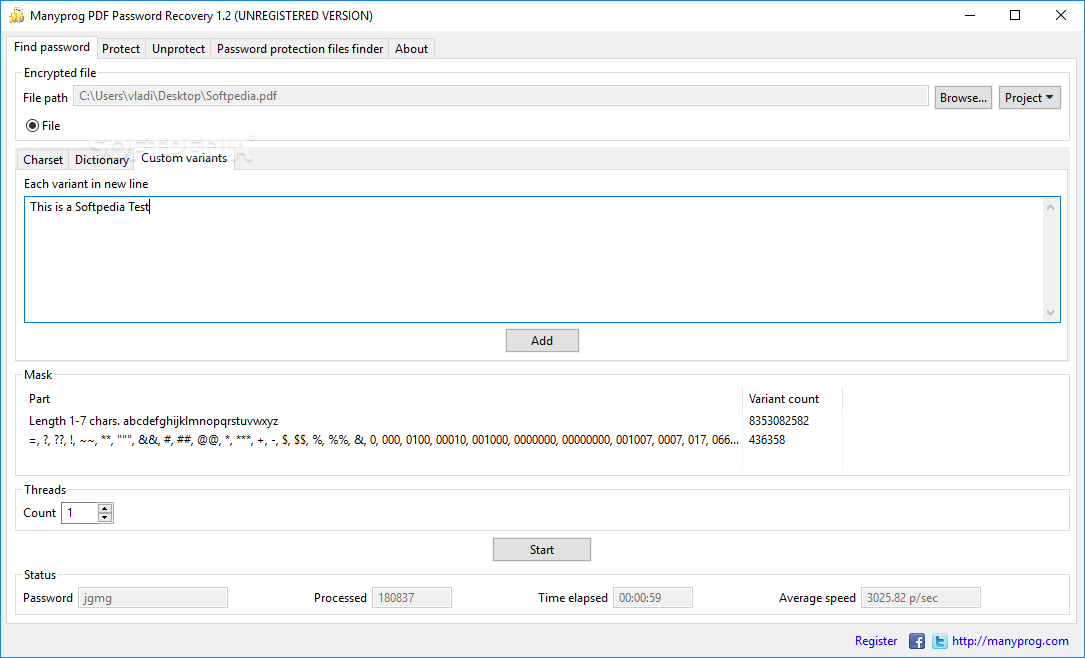Screen dimensions: 1085x658
Task: Open the Facebook icon link
Action: point(917,641)
